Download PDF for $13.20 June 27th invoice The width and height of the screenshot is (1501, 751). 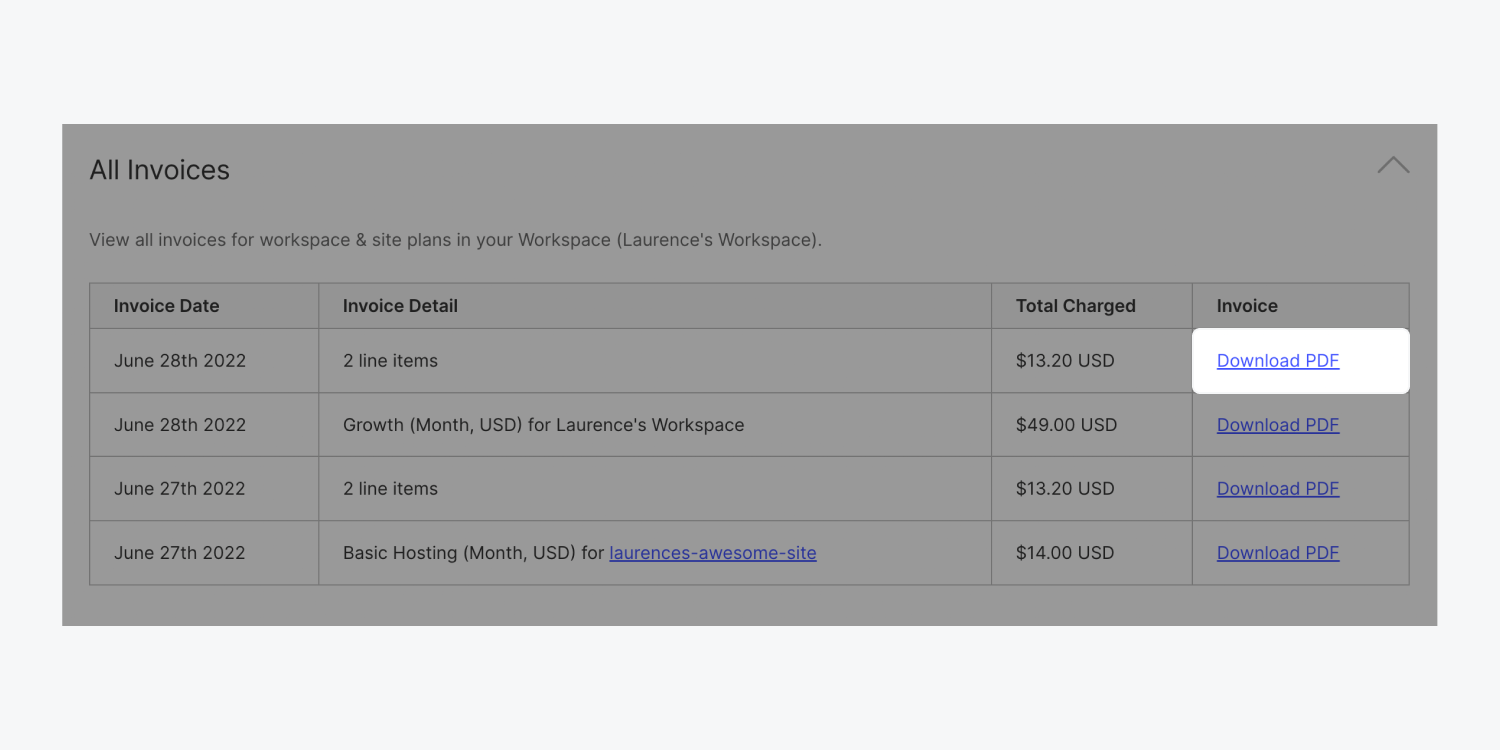tap(1277, 489)
